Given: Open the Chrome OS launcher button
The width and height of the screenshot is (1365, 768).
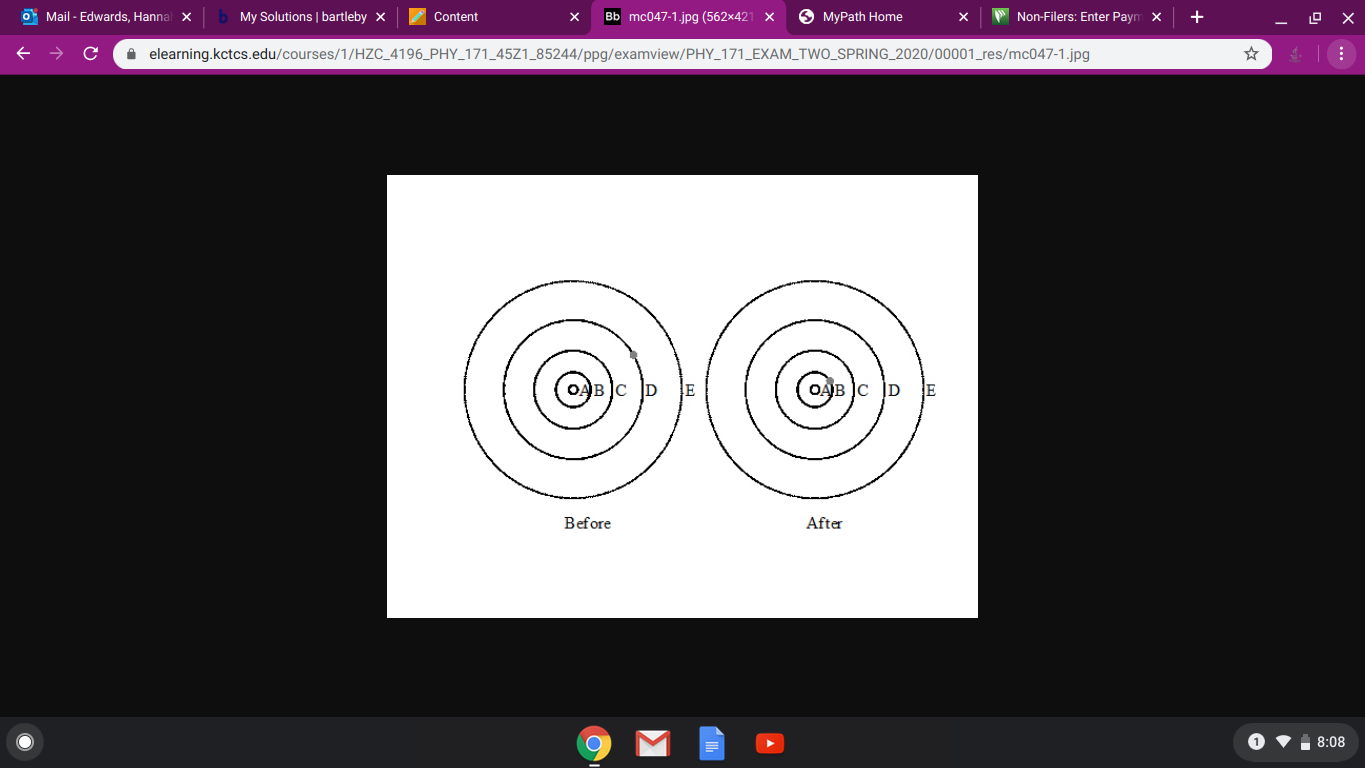Looking at the screenshot, I should [25, 742].
